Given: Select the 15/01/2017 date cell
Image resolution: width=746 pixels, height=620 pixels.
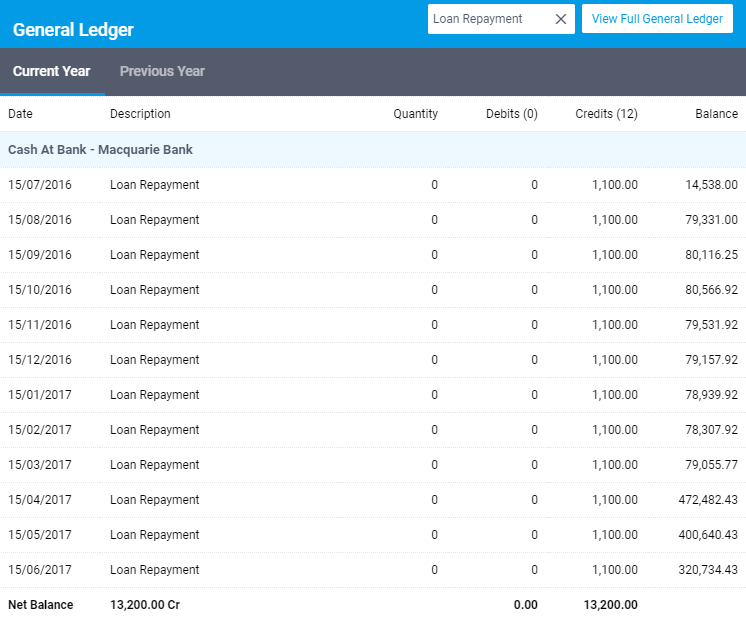Looking at the screenshot, I should tap(40, 394).
